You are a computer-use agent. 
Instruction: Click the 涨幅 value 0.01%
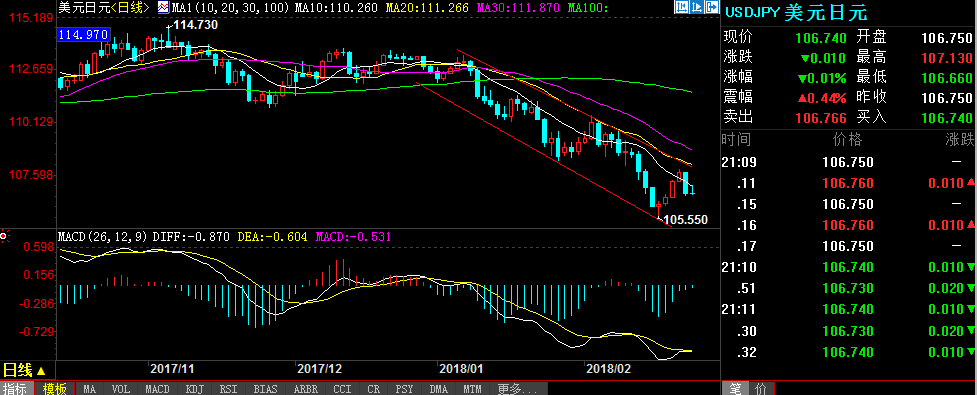(823, 78)
